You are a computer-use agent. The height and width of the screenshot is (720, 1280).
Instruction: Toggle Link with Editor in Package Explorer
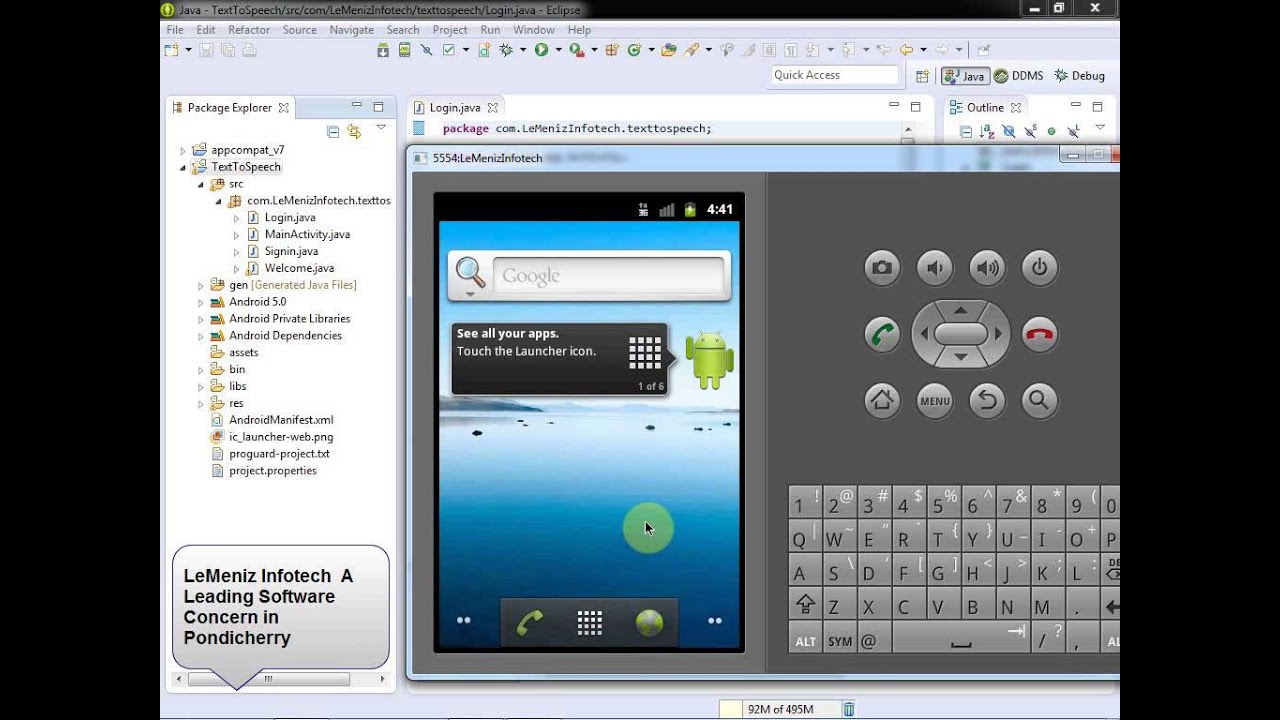pos(353,131)
